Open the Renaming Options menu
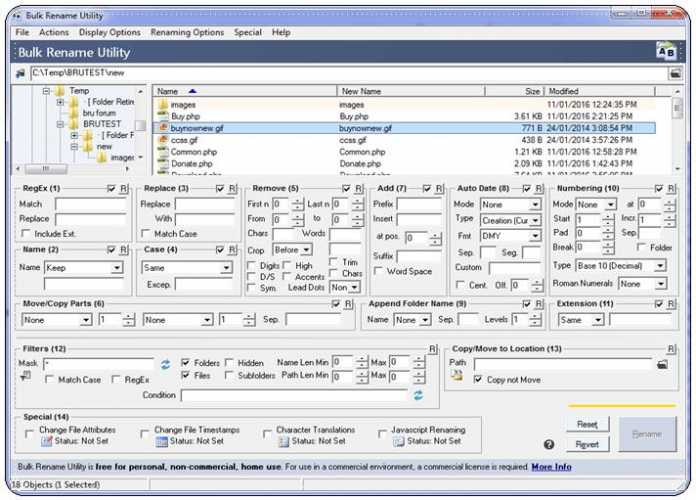Screen dimensions: 696x500 click(x=187, y=32)
